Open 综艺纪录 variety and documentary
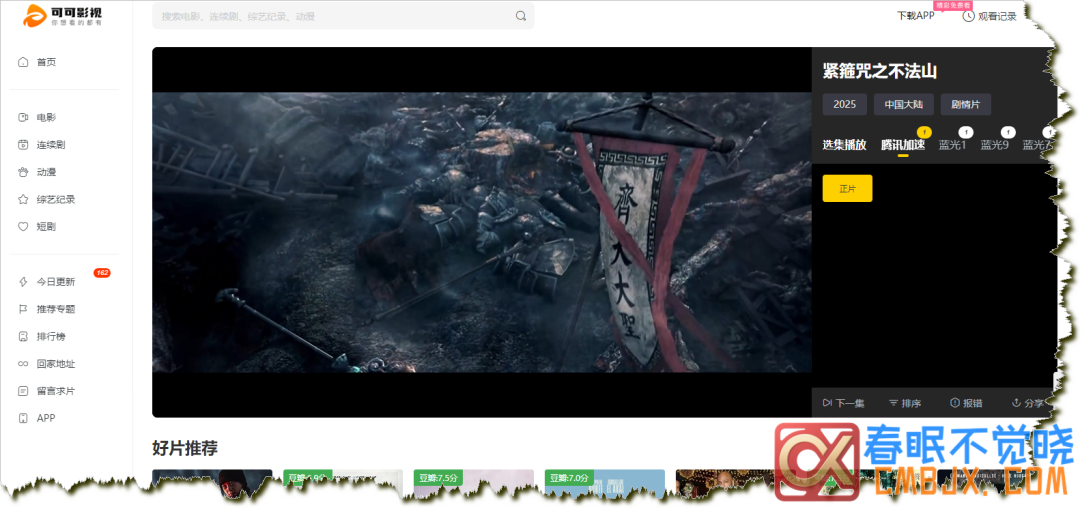 [x=56, y=199]
